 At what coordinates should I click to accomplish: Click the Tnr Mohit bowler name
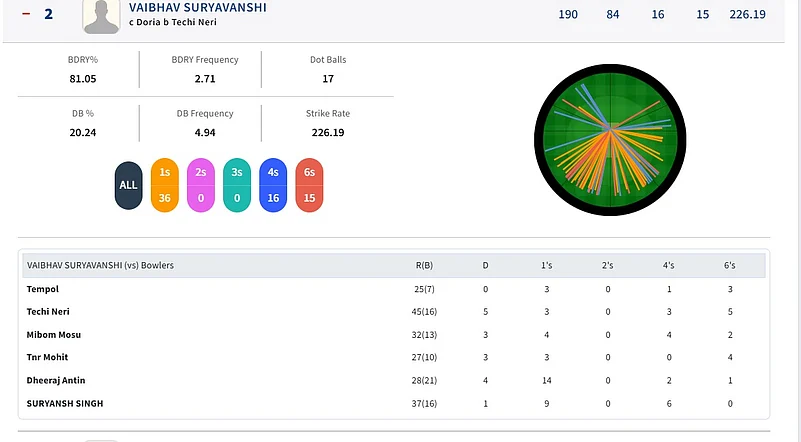(48, 357)
